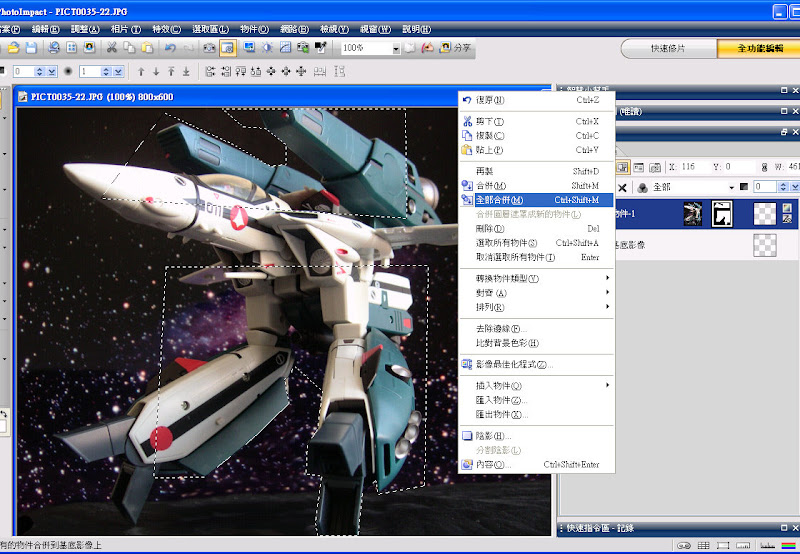
Task: Open the 全部 merge mode dropdown
Action: (x=731, y=187)
